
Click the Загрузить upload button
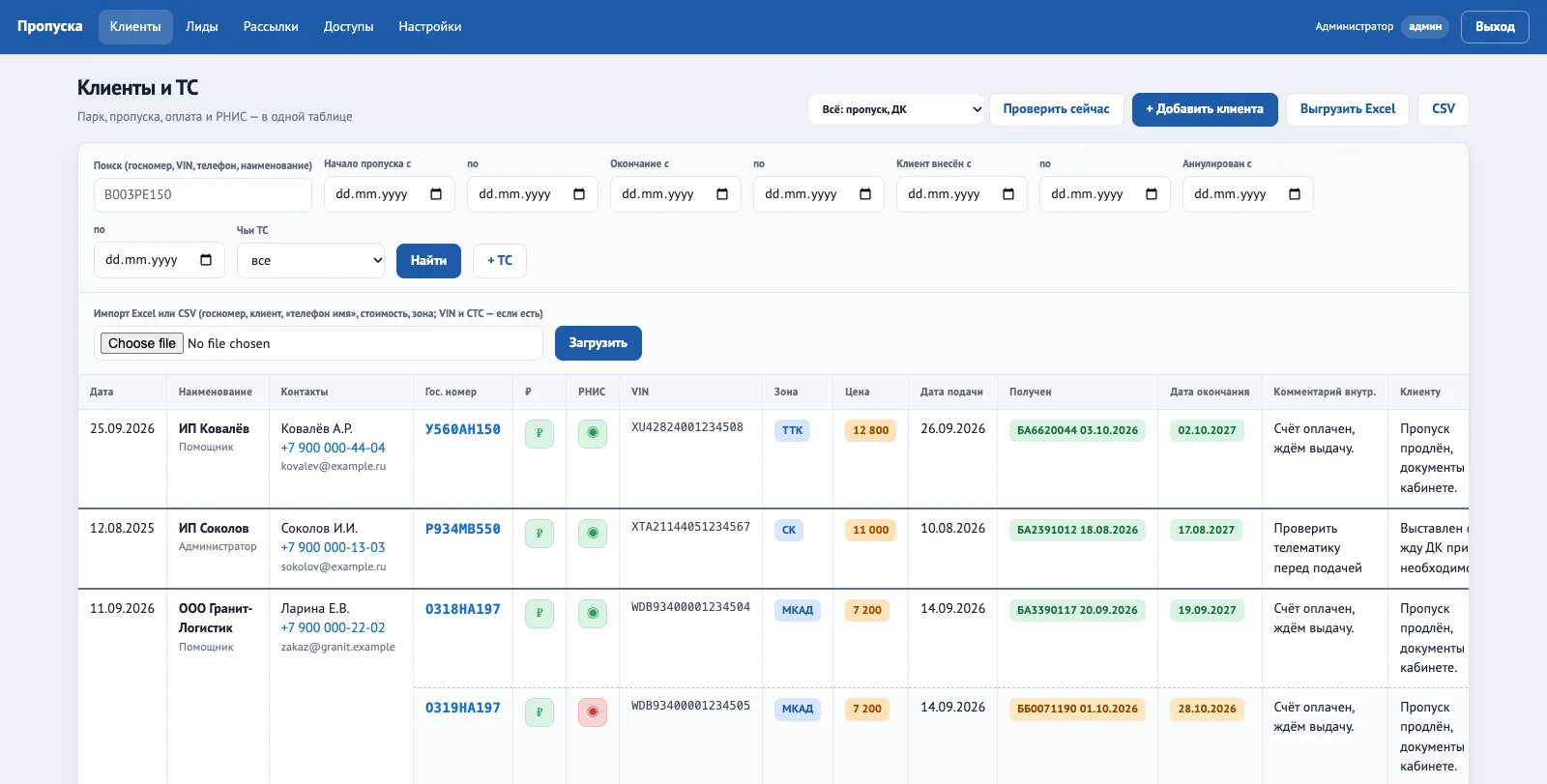tap(598, 343)
